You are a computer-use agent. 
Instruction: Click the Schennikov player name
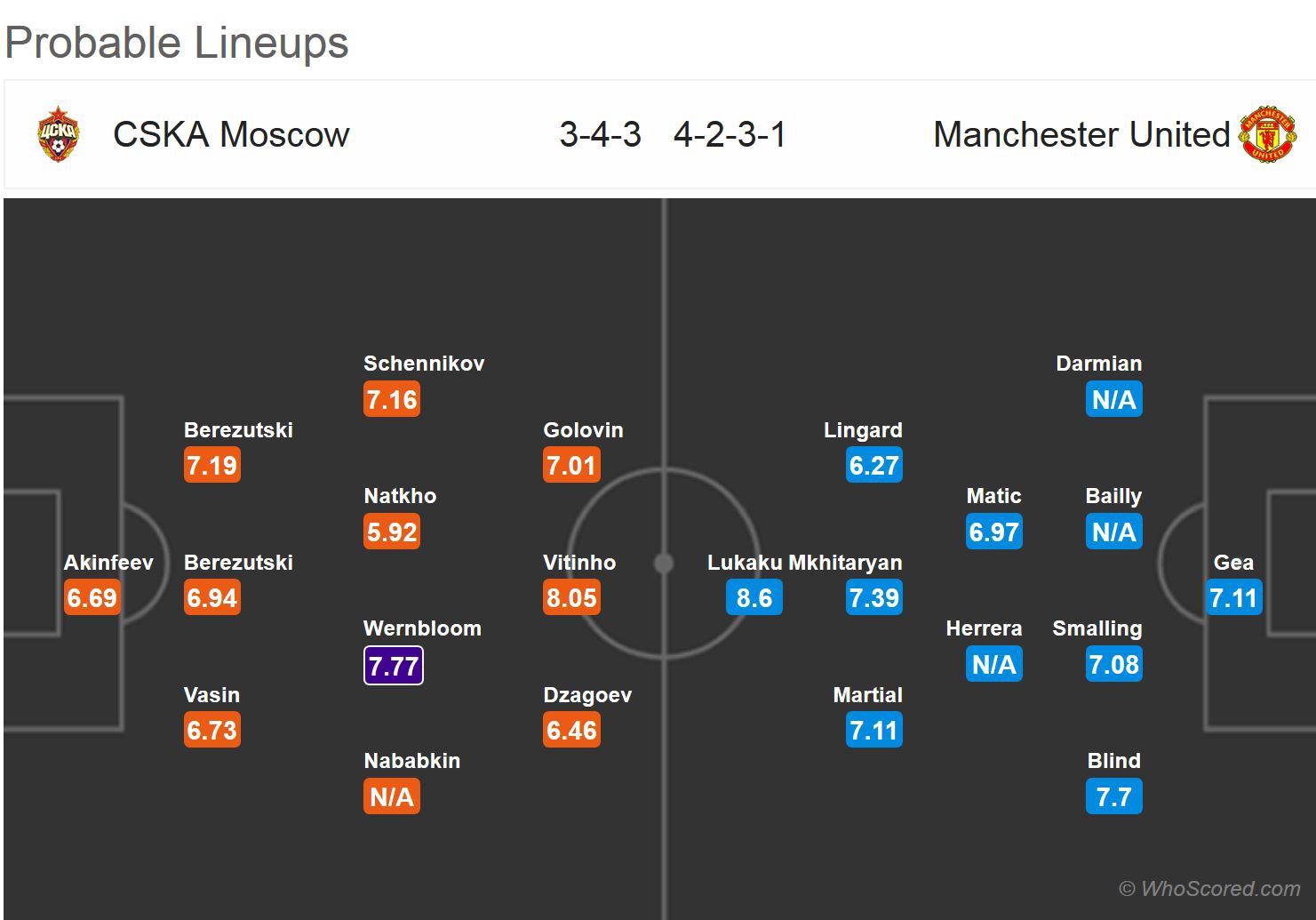point(424,364)
